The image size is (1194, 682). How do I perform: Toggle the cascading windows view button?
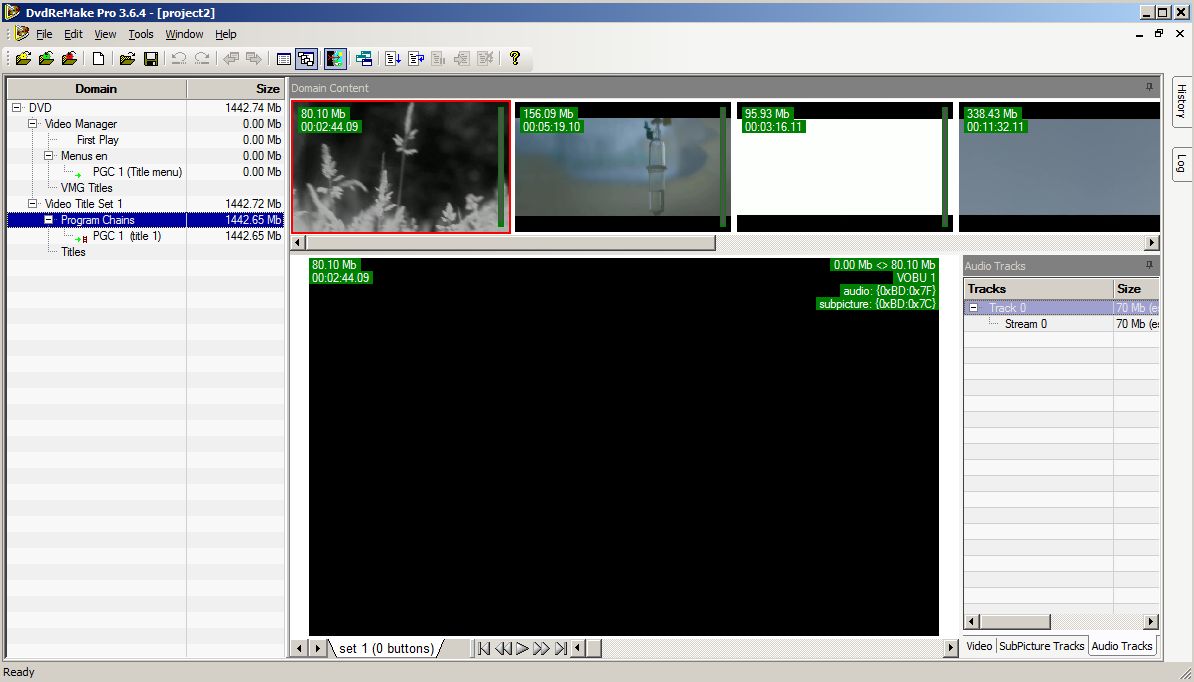(x=307, y=59)
